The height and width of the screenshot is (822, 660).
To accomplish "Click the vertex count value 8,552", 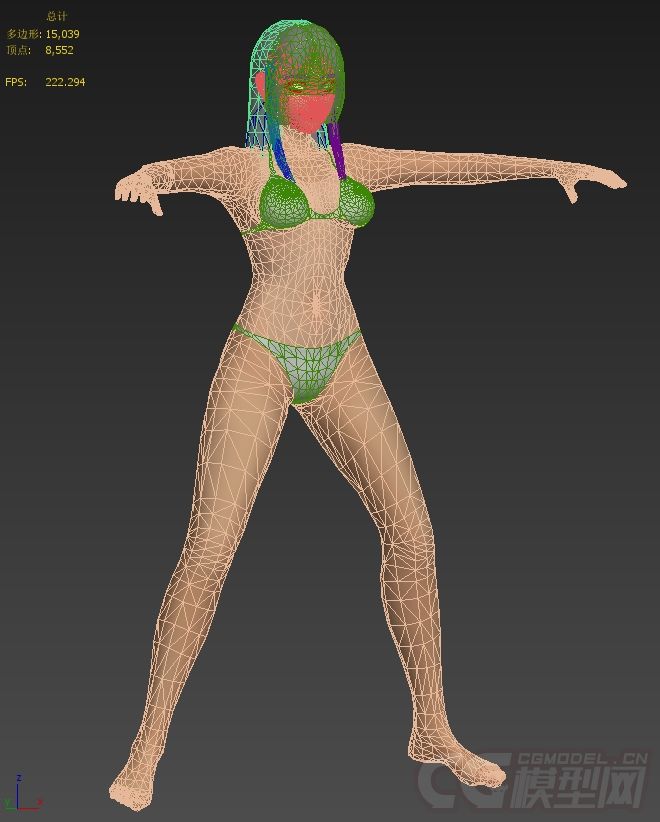I will [x=59, y=48].
